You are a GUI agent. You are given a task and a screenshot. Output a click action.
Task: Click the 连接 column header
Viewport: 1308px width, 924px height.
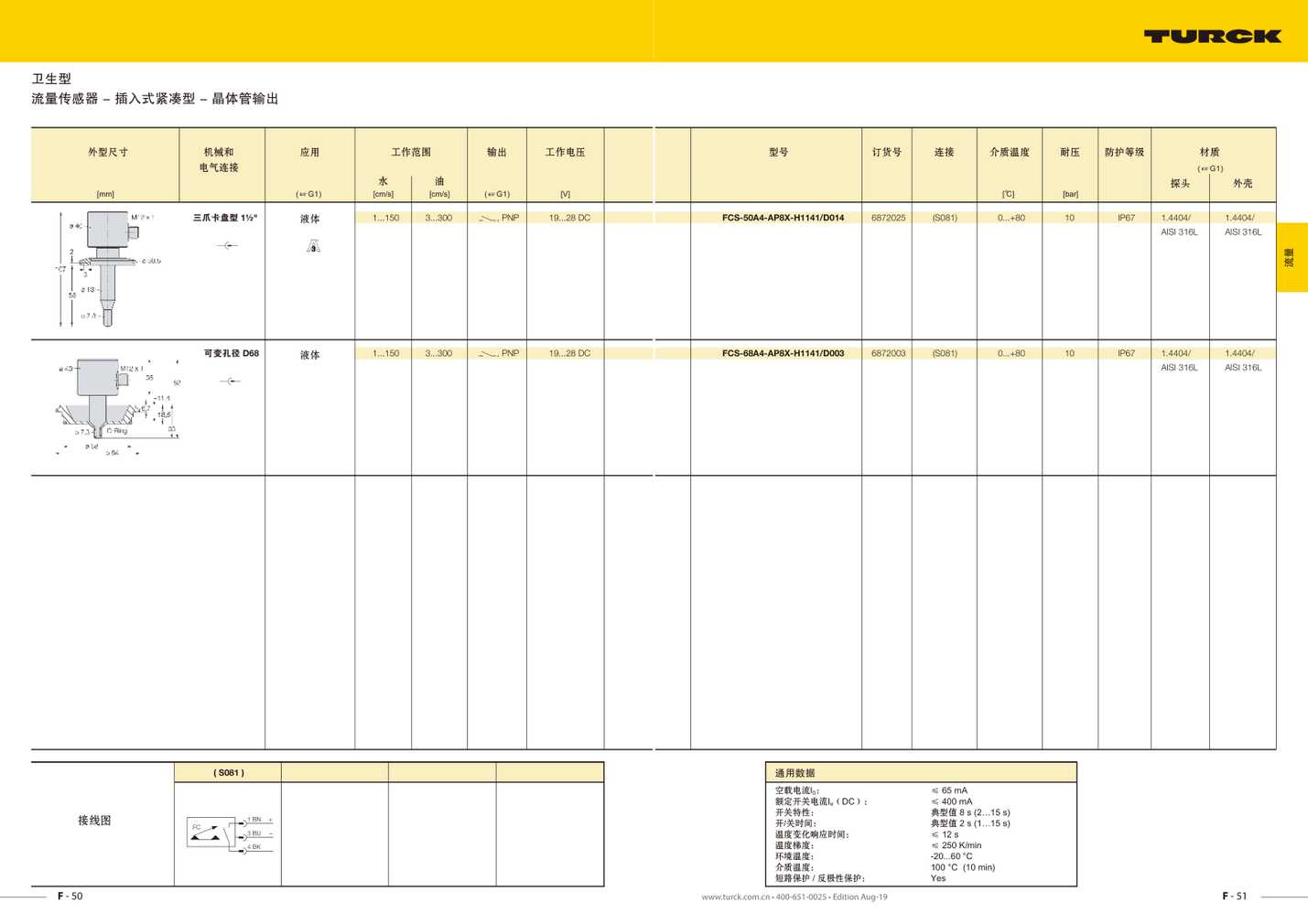[x=945, y=152]
